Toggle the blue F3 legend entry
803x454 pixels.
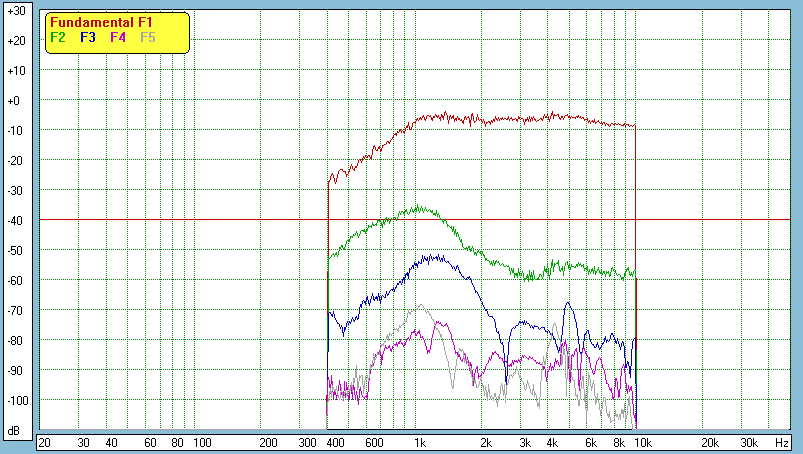pyautogui.click(x=88, y=37)
